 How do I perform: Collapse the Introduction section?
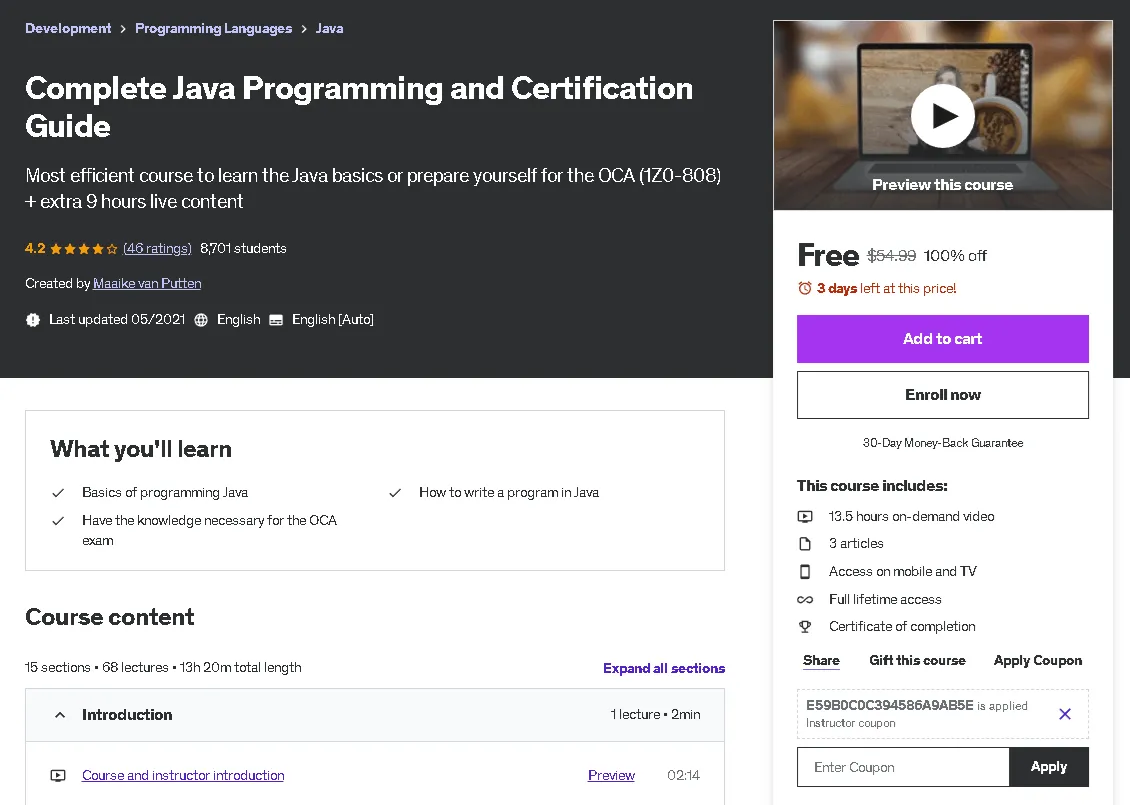pyautogui.click(x=60, y=715)
